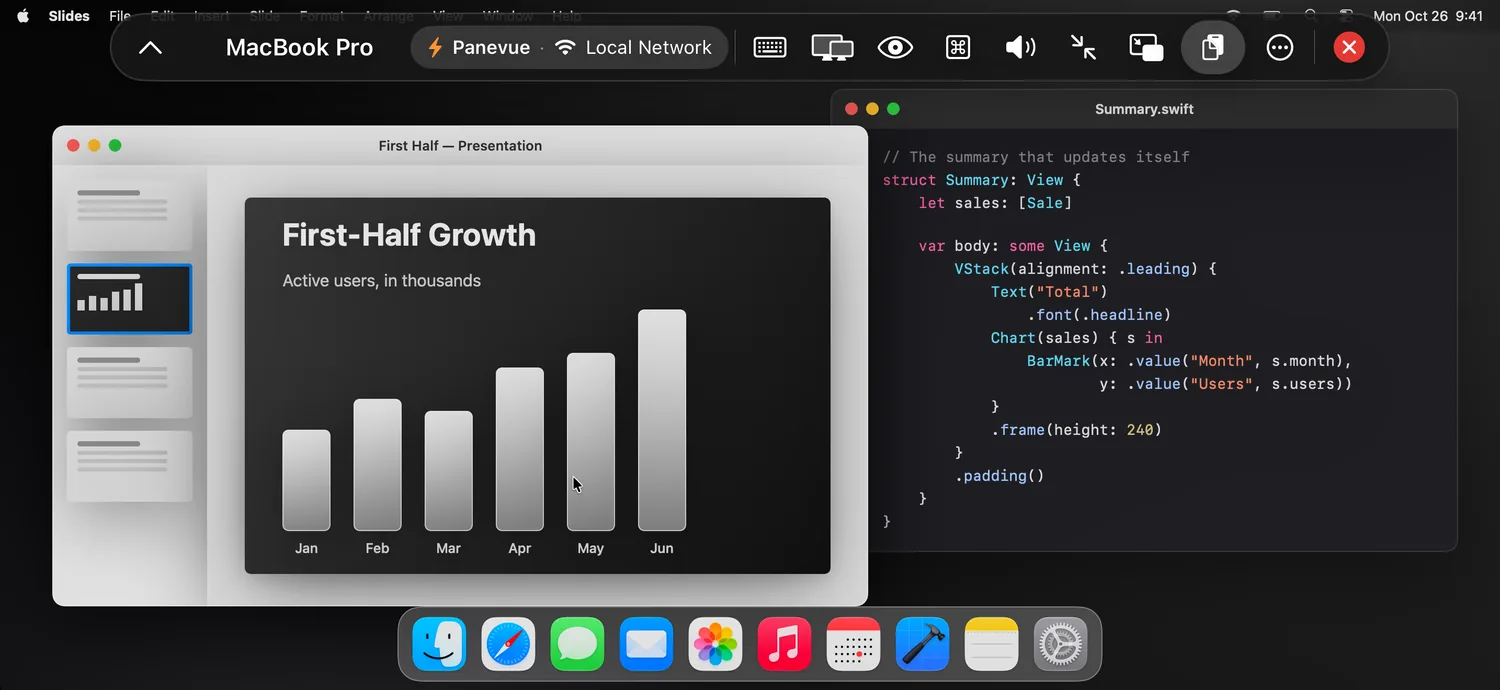
Task: Toggle the shared clipboard icon
Action: [x=1213, y=47]
